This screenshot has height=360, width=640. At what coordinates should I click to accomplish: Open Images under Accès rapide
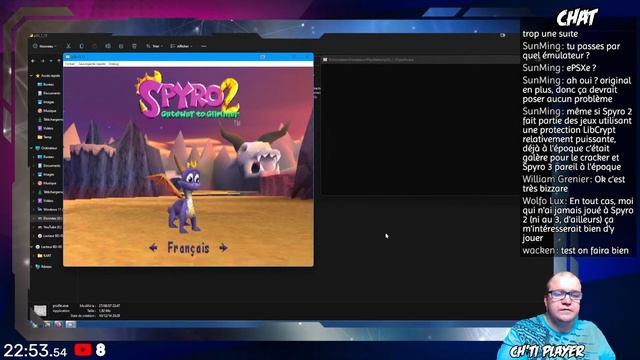tap(46, 102)
